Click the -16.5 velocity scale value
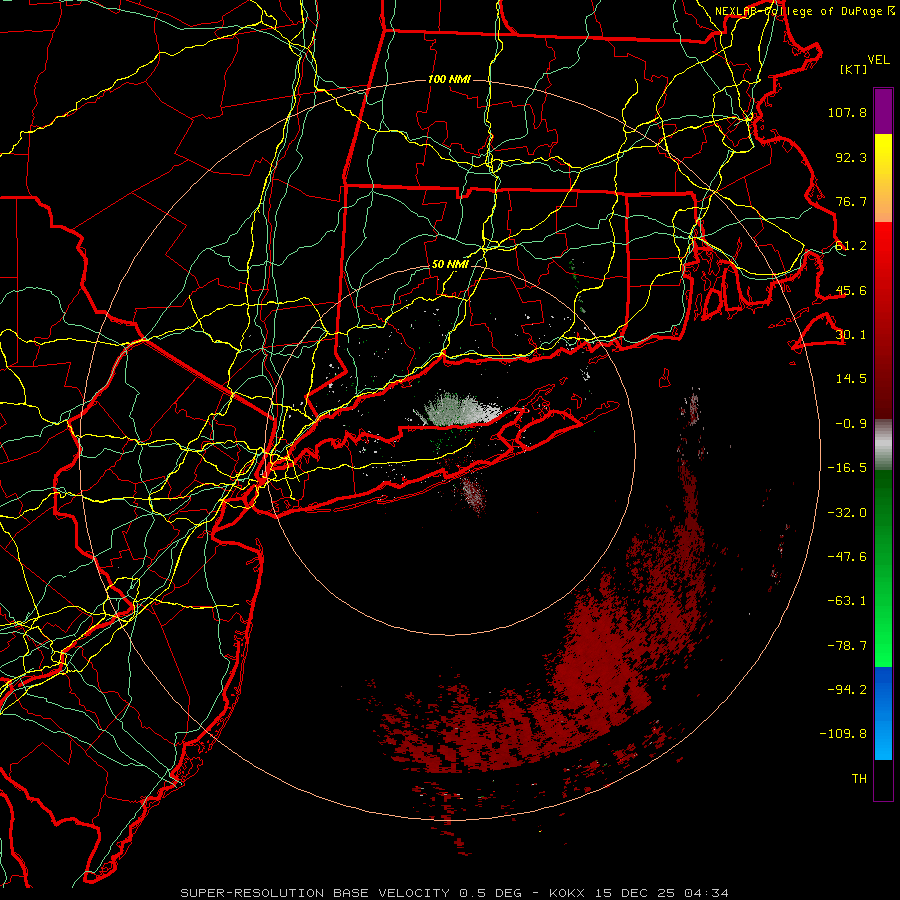 tap(847, 468)
